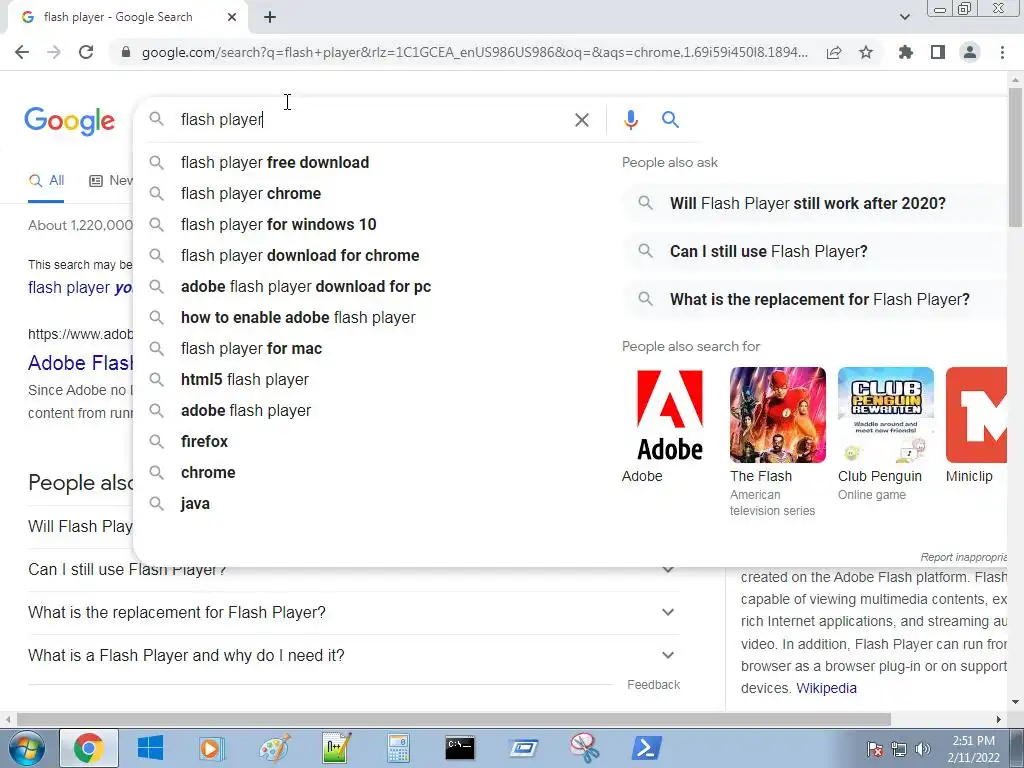Click the volume speaker tray icon

click(923, 749)
